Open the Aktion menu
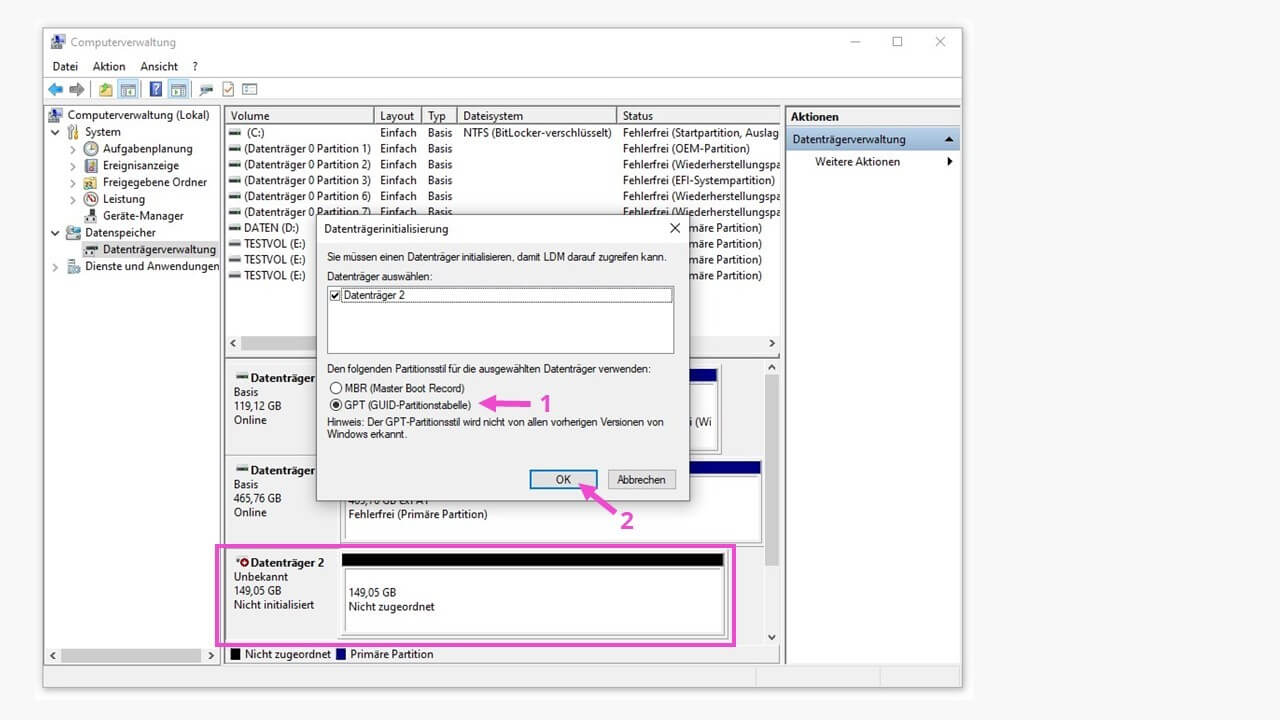Screen dimensions: 1280x720 coord(109,66)
